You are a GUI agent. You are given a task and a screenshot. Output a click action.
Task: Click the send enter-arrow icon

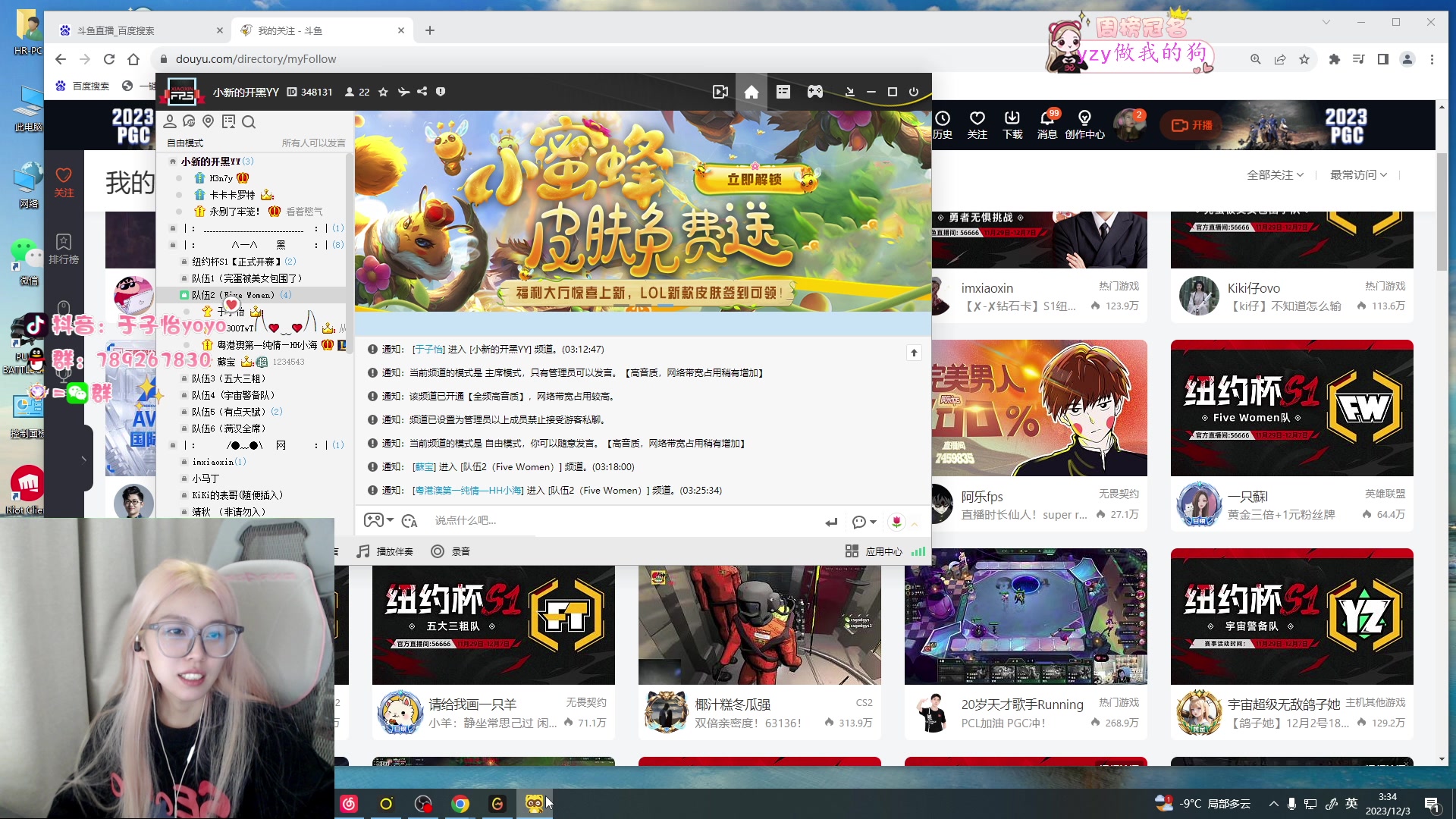tap(831, 522)
